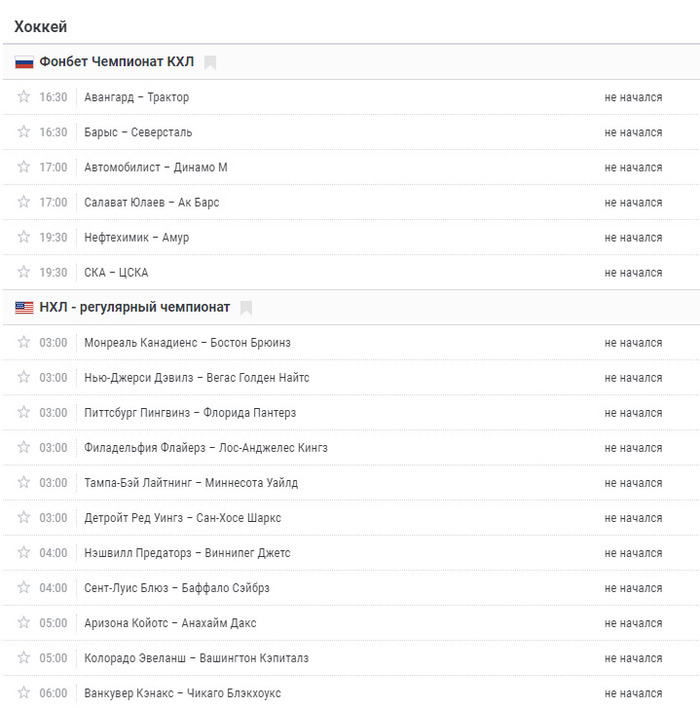This screenshot has width=700, height=708.
Task: Star the Монреаль Канадиенс – Бостон Брюинз match
Action: click(23, 342)
